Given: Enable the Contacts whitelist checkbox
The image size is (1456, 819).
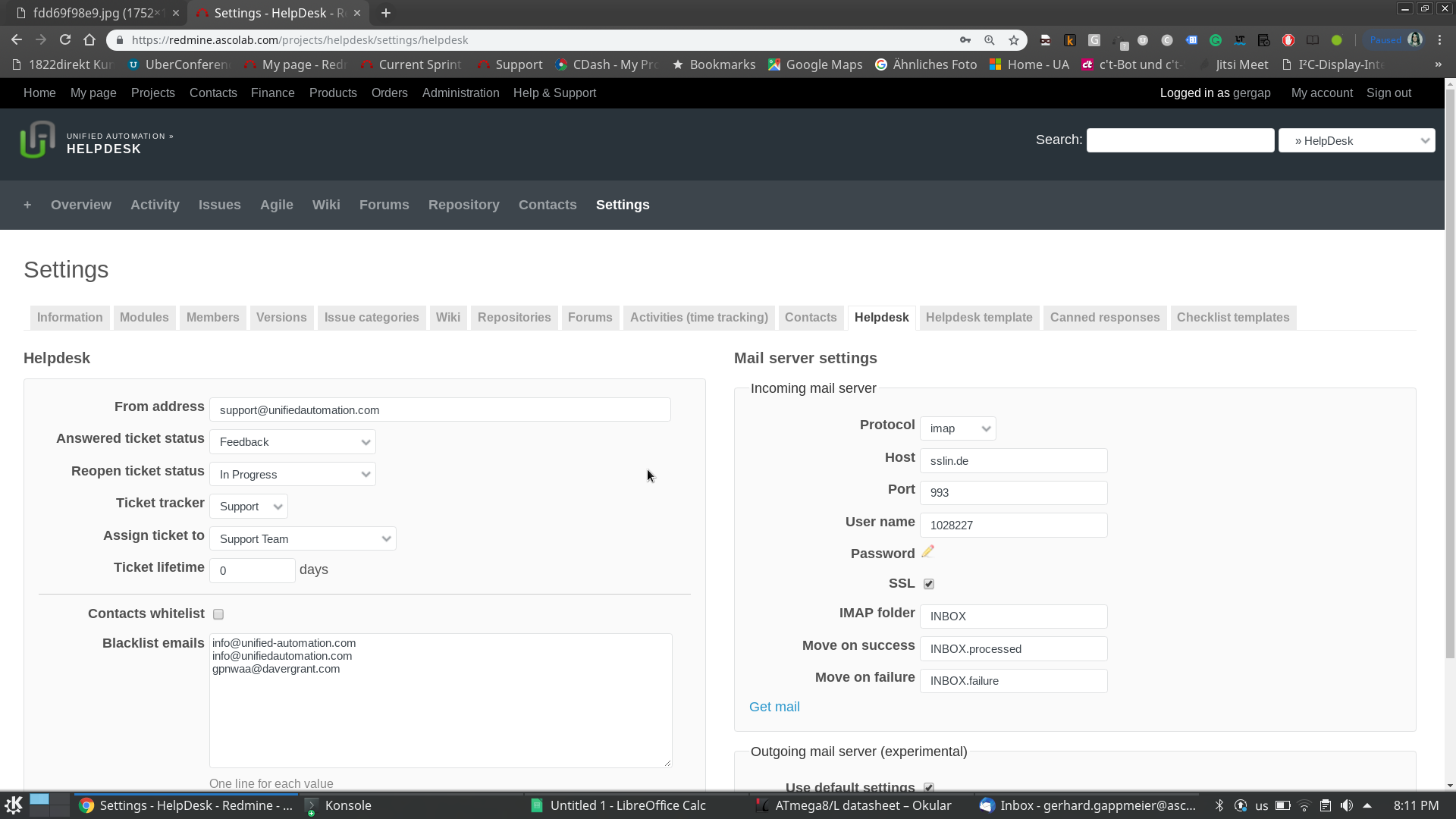Looking at the screenshot, I should click(218, 614).
